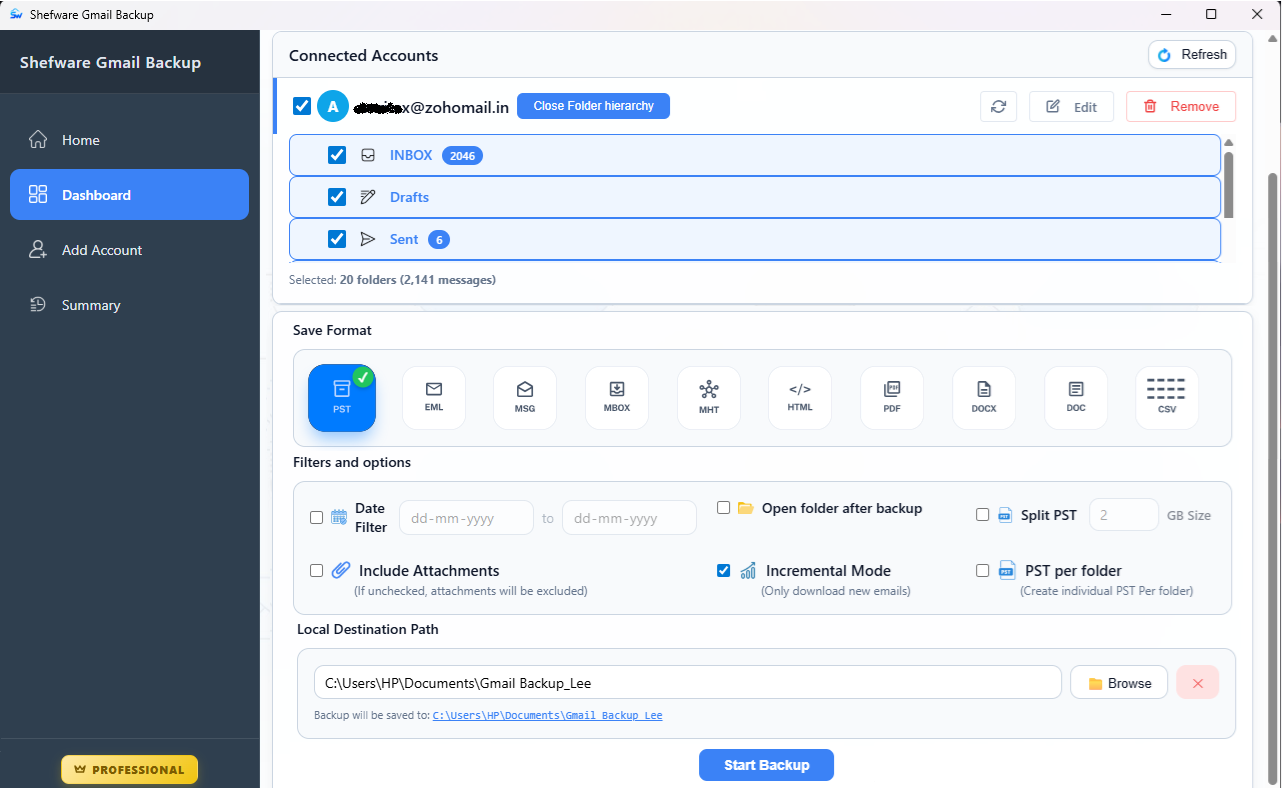Click the Local Destination Path field
The height and width of the screenshot is (790, 1282).
tap(687, 683)
